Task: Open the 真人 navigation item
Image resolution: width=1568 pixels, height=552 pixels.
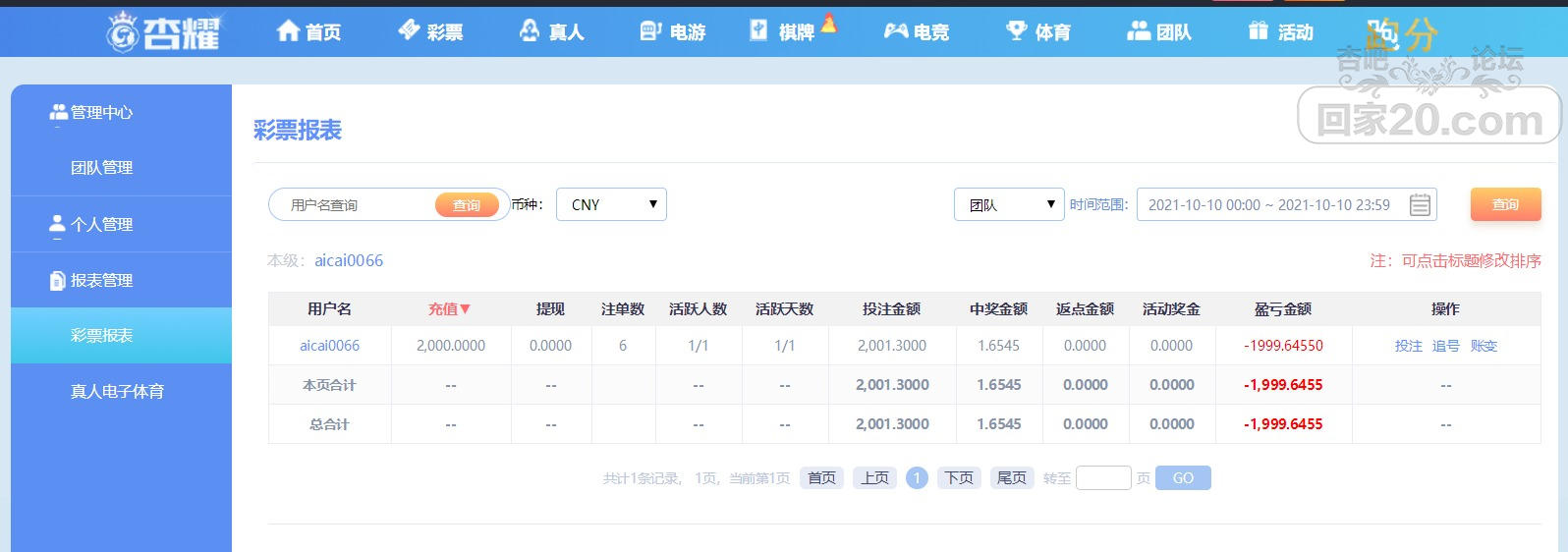Action: [551, 31]
